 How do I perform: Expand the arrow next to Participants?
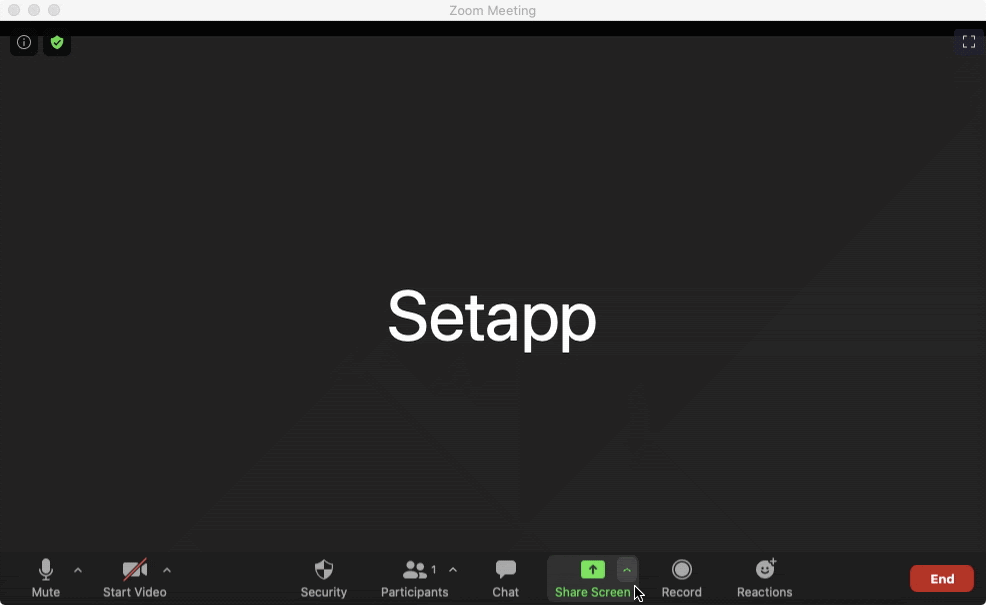click(x=453, y=570)
